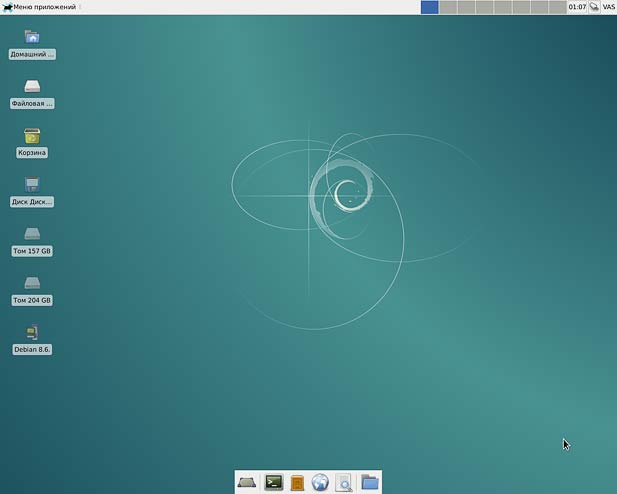Click the Show Desktop icon in dock
The width and height of the screenshot is (617, 494).
[247, 482]
